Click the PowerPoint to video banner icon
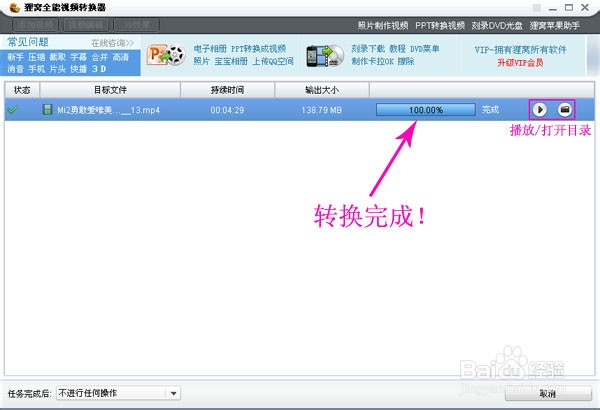 (x=166, y=56)
